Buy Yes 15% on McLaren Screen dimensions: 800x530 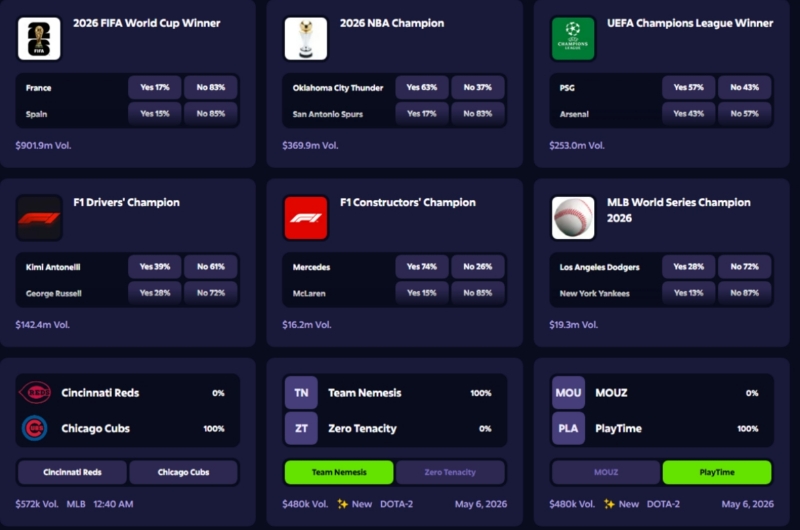click(422, 293)
